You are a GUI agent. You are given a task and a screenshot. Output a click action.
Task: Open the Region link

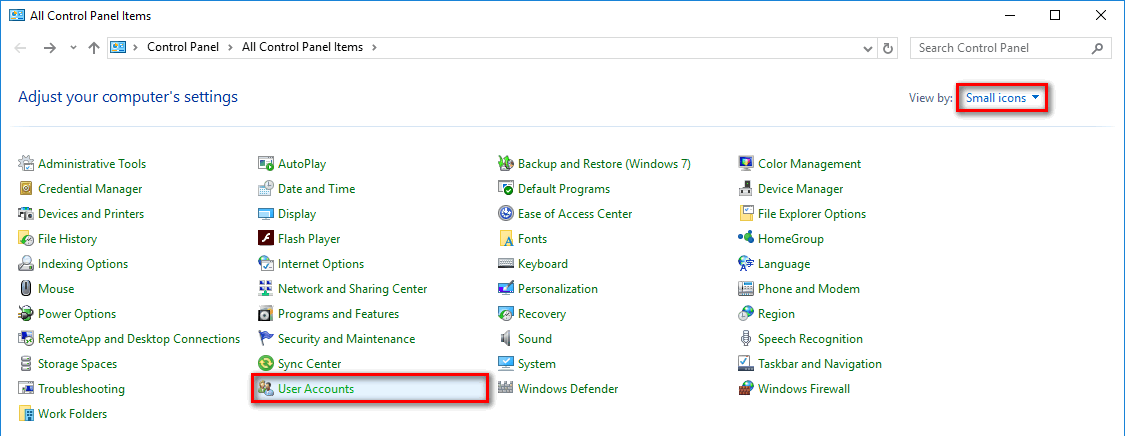click(x=776, y=314)
